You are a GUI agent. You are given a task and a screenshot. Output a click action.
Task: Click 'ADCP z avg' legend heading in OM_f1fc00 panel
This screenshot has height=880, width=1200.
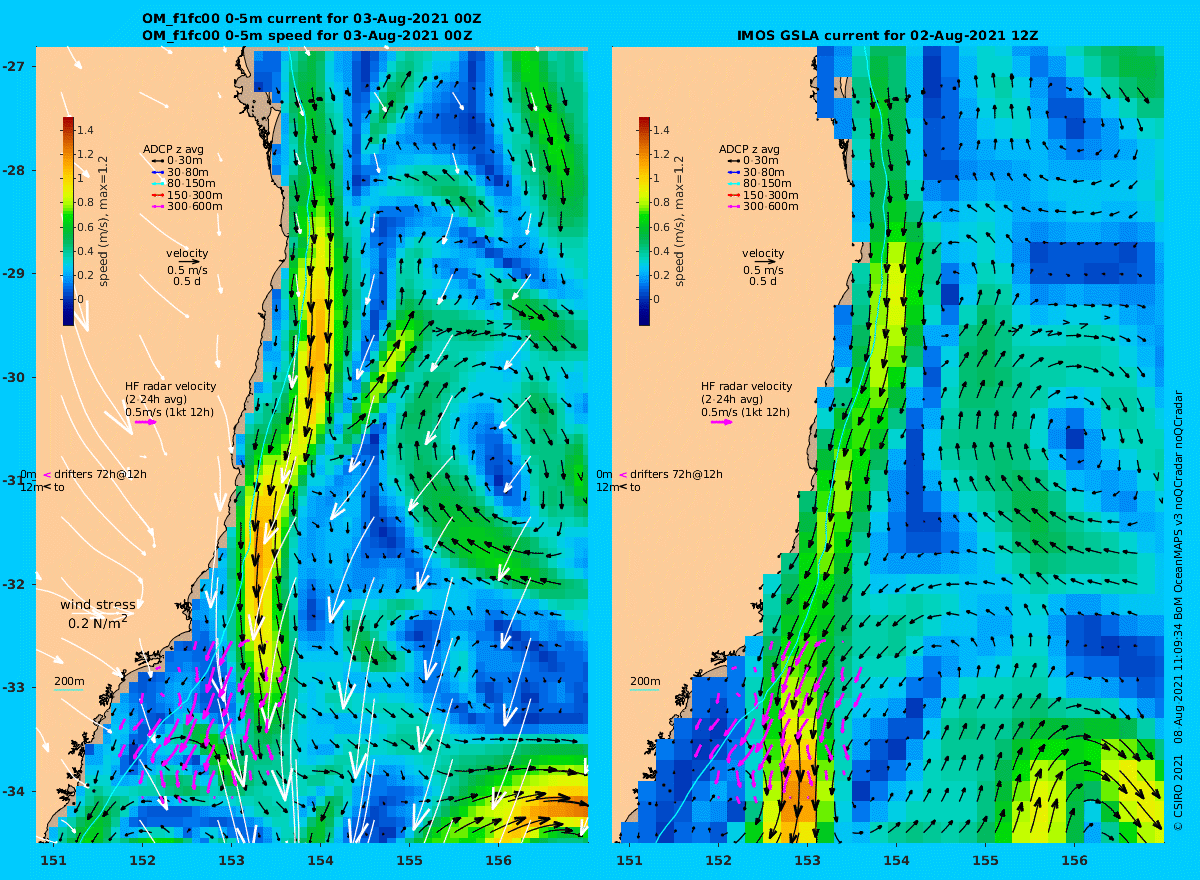click(173, 150)
